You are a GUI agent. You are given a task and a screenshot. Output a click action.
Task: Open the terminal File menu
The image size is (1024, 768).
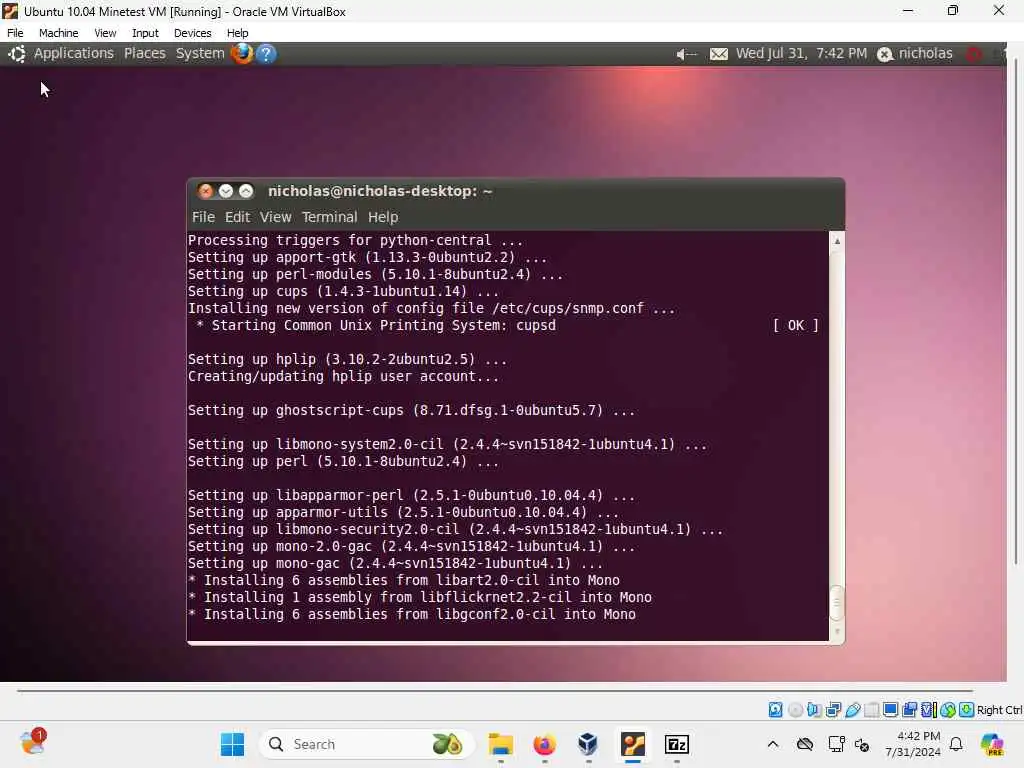tap(203, 217)
